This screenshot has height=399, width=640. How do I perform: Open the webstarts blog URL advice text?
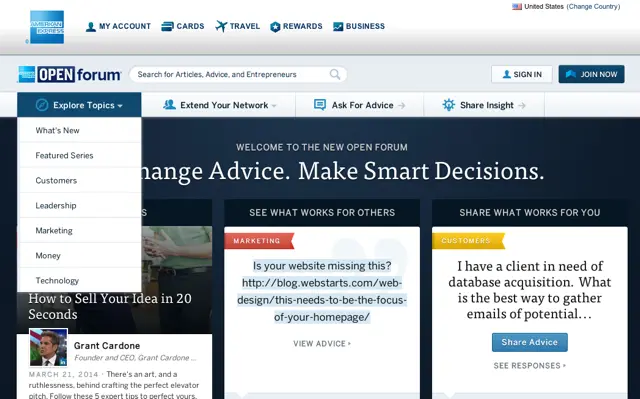pos(322,291)
